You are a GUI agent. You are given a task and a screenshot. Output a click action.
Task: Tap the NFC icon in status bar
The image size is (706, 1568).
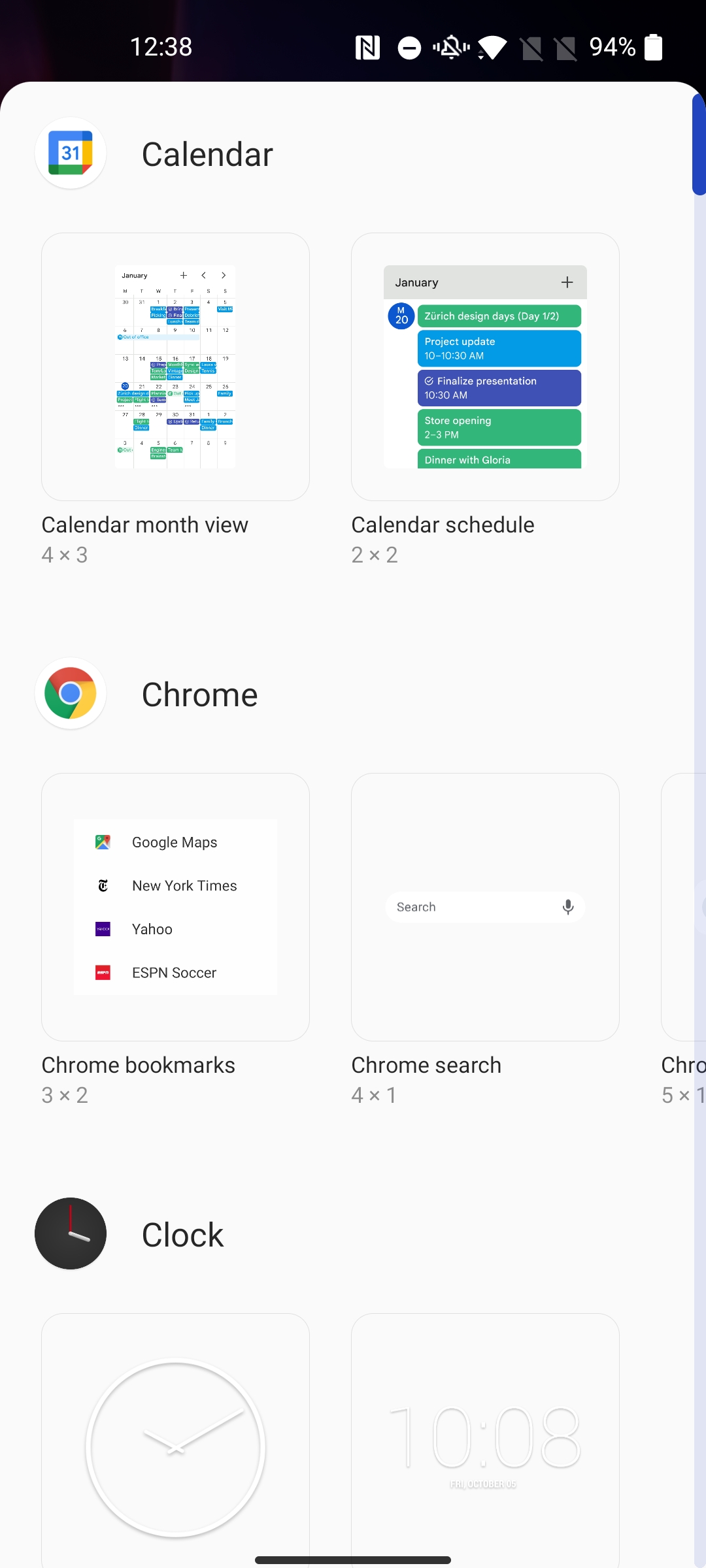pos(367,48)
